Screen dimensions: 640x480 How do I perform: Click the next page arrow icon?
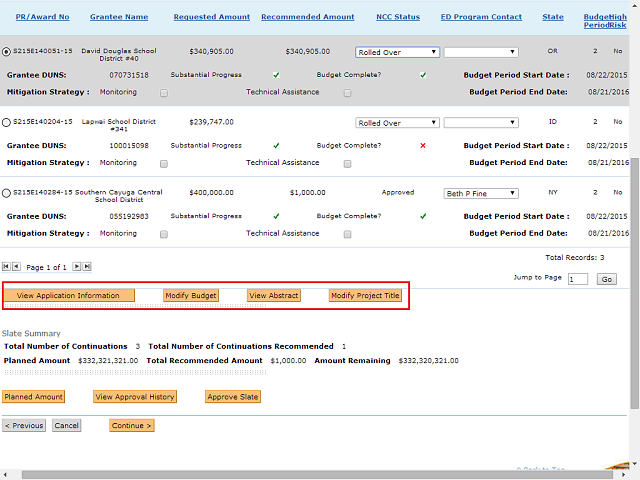[x=78, y=267]
